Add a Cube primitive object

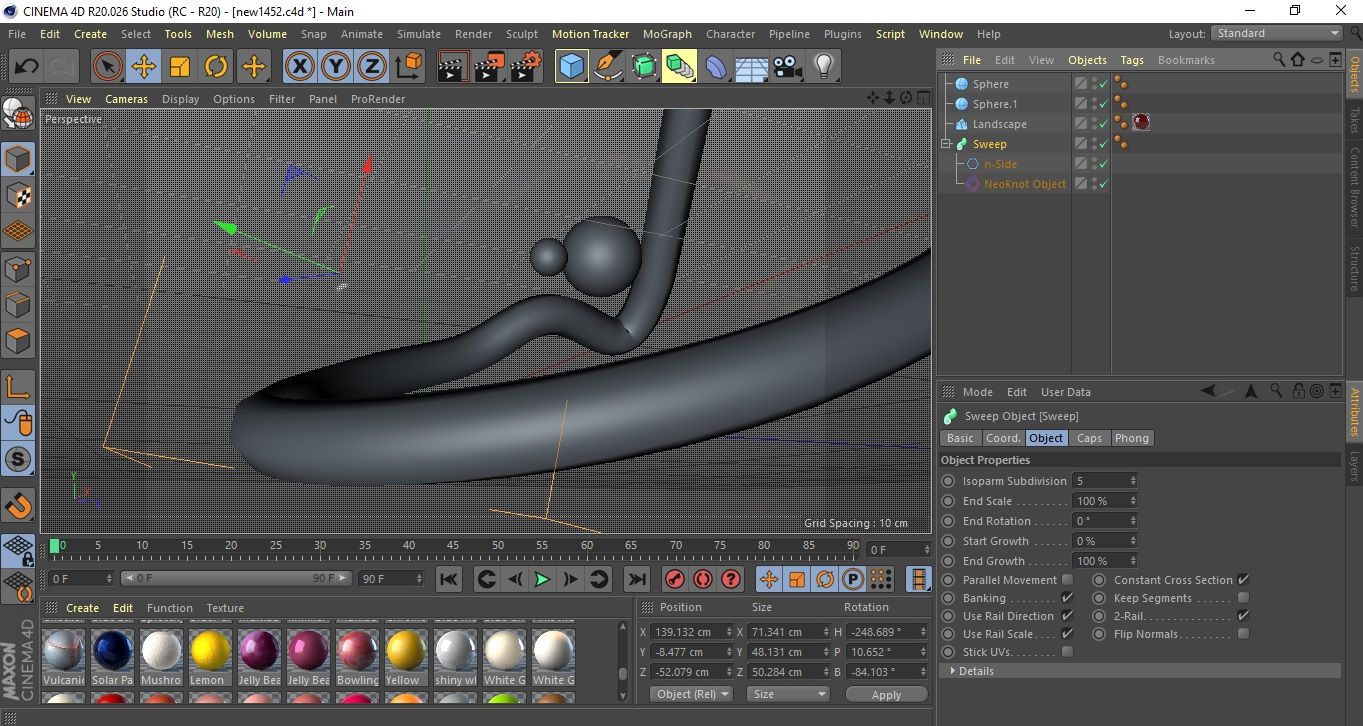[572, 67]
